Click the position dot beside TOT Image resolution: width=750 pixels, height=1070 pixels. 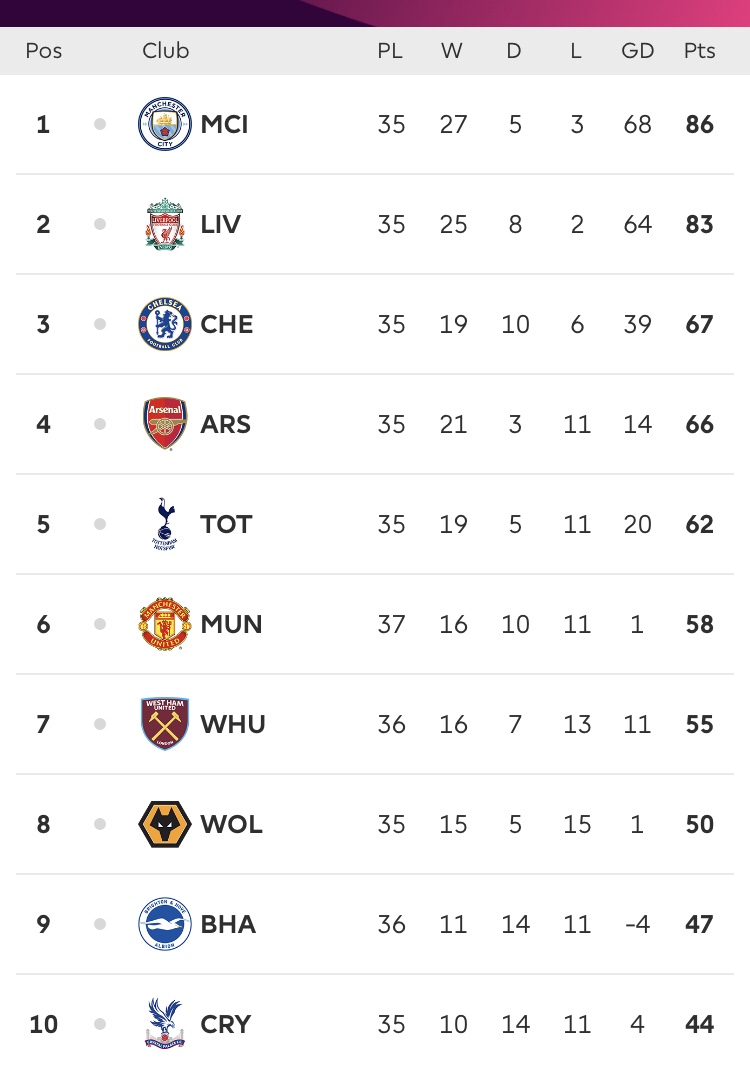100,524
